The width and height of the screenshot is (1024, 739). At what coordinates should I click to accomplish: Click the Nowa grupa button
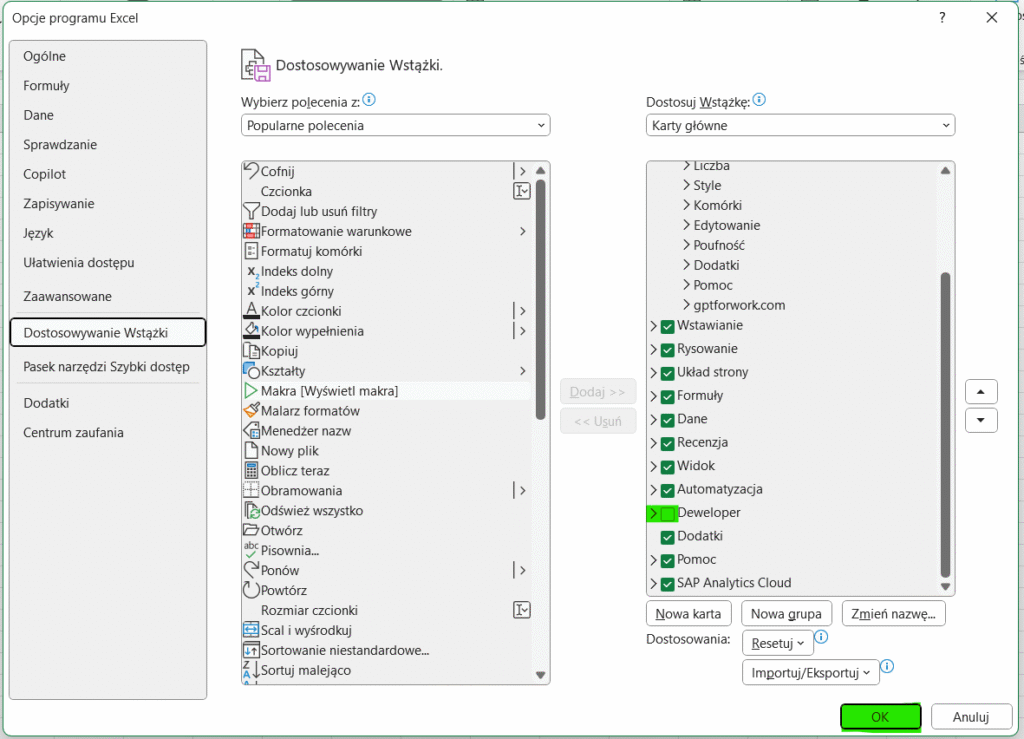[x=786, y=614]
